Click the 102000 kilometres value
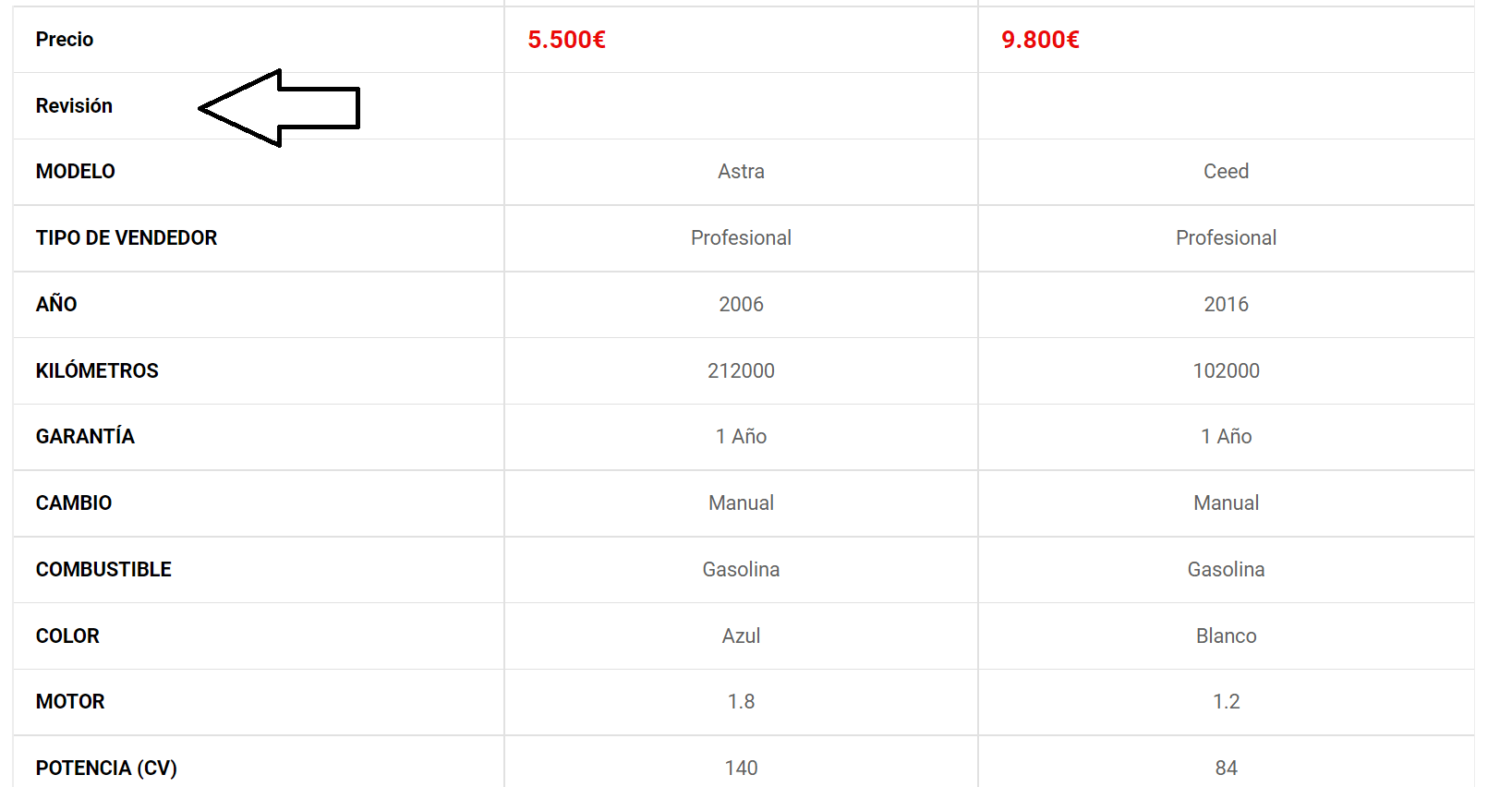 pos(1226,371)
